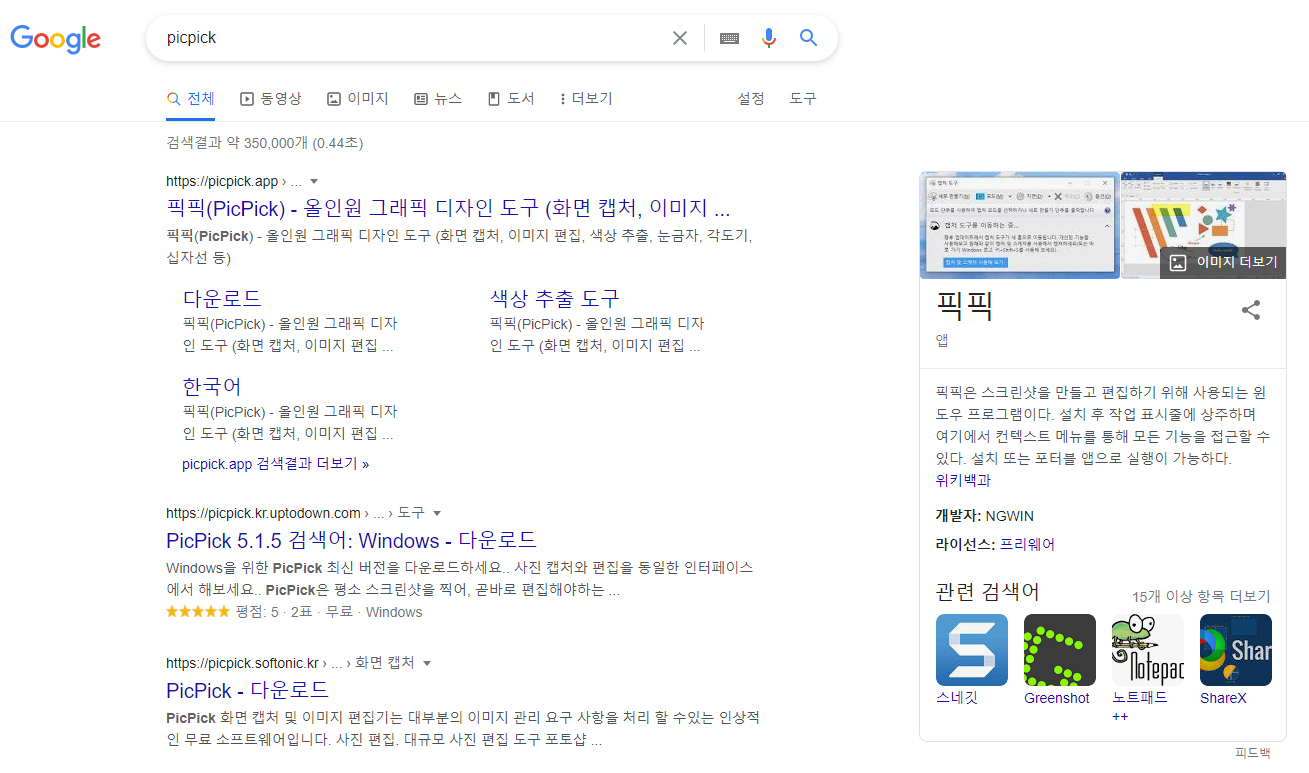This screenshot has width=1309, height=773.
Task: Switch to the 동영상 tab
Action: [x=270, y=99]
